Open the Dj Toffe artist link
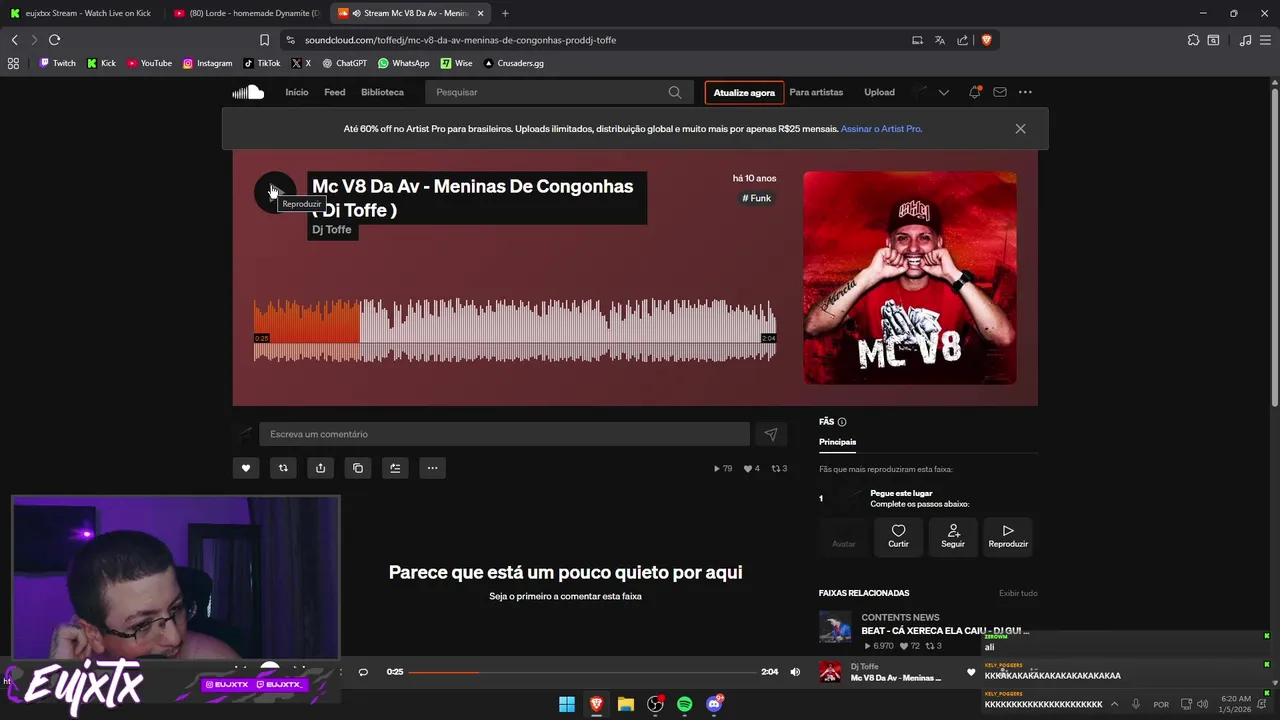The width and height of the screenshot is (1280, 720). point(332,230)
